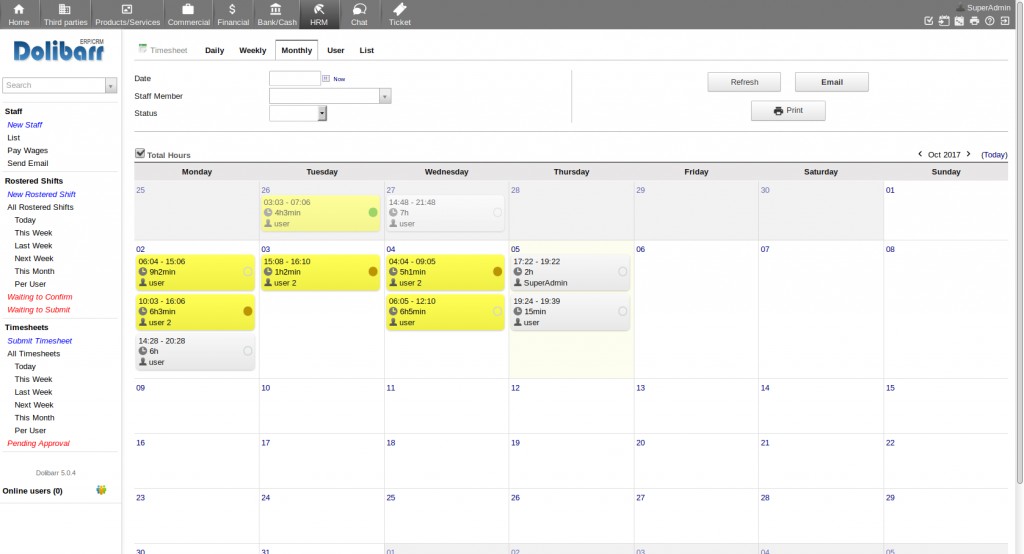The image size is (1024, 554).
Task: Click the online users people icon
Action: [101, 490]
